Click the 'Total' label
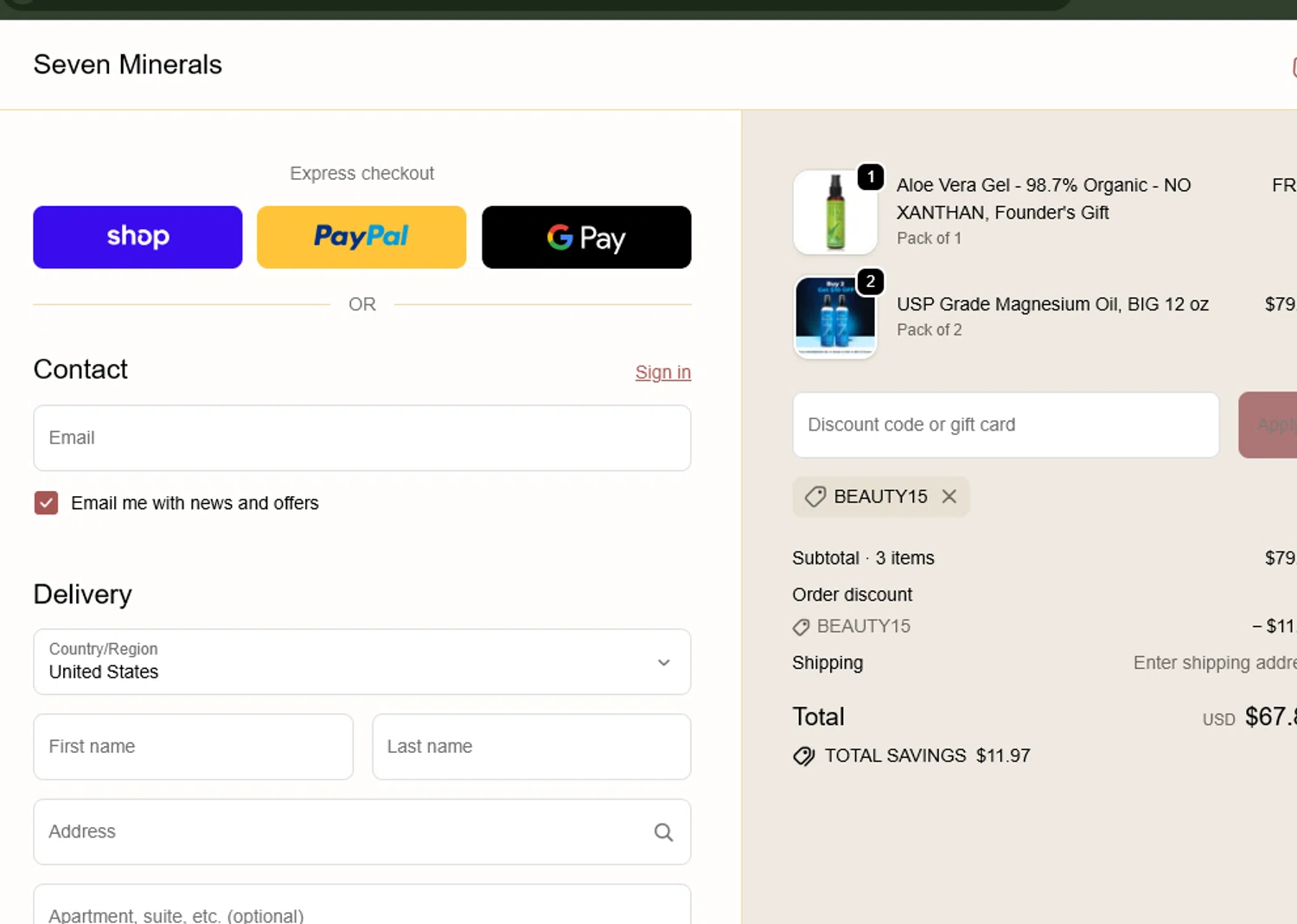The image size is (1297, 924). click(818, 717)
